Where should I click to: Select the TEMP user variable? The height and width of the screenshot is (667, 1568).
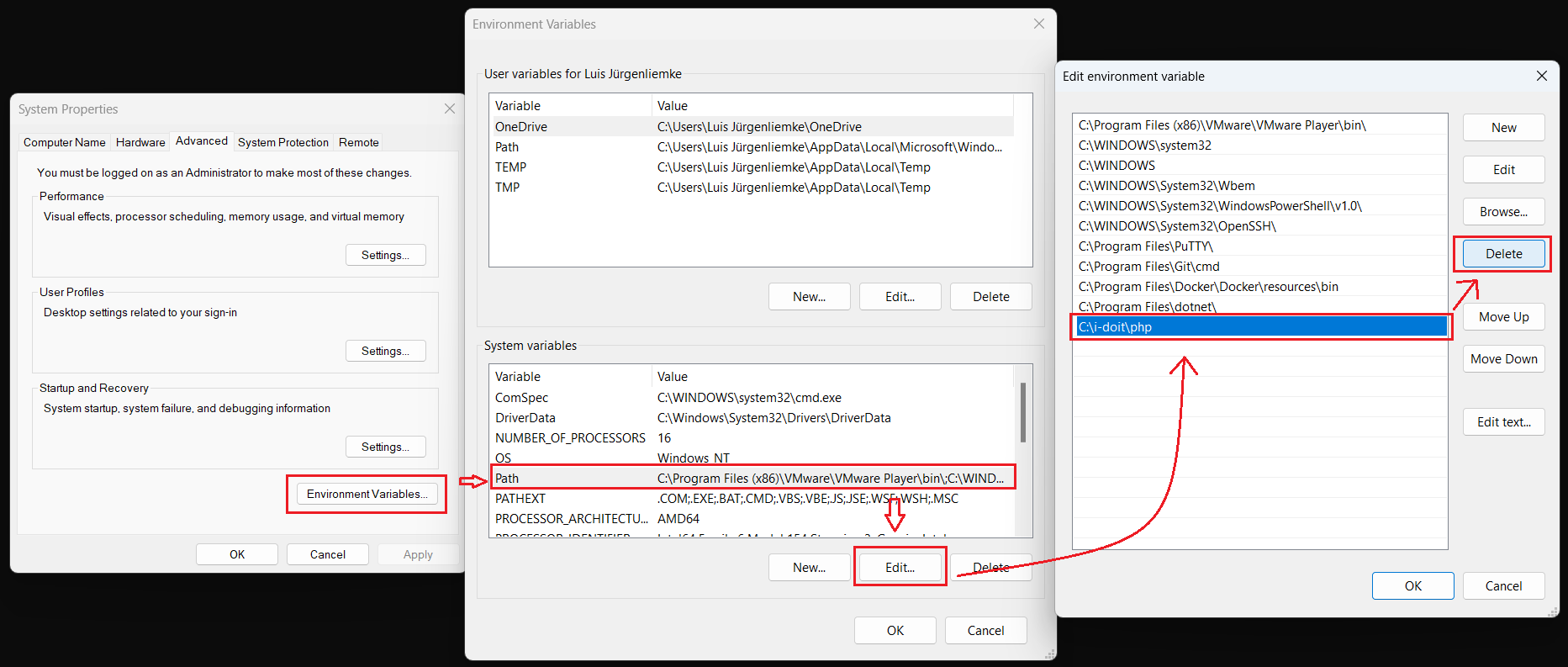pyautogui.click(x=752, y=167)
